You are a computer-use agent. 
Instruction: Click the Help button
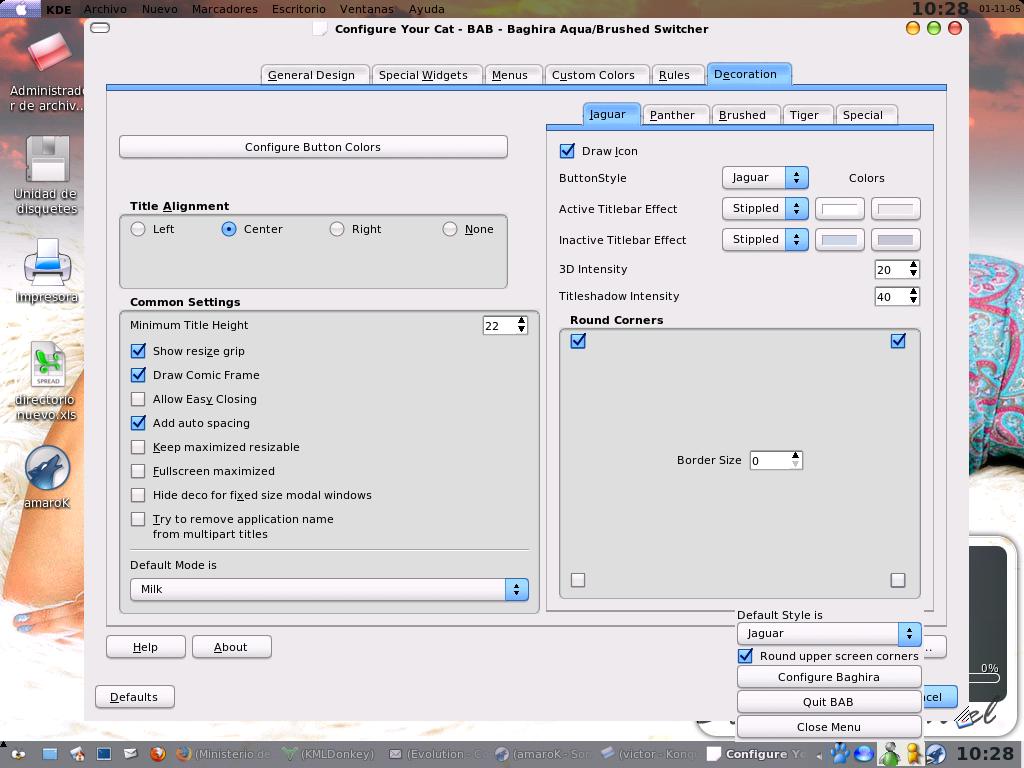pos(146,647)
